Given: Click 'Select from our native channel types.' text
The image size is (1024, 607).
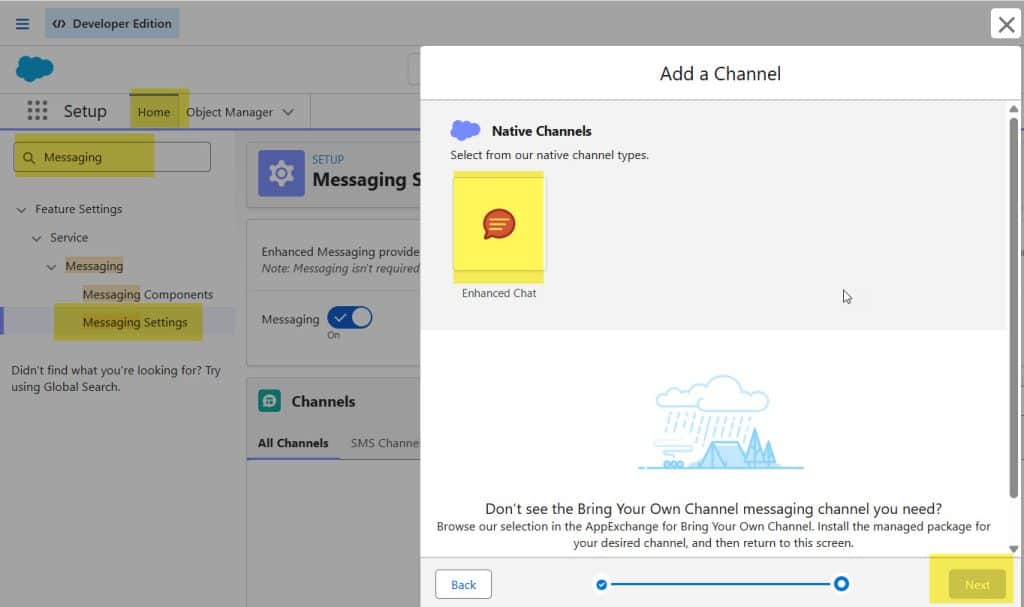Looking at the screenshot, I should [x=549, y=155].
